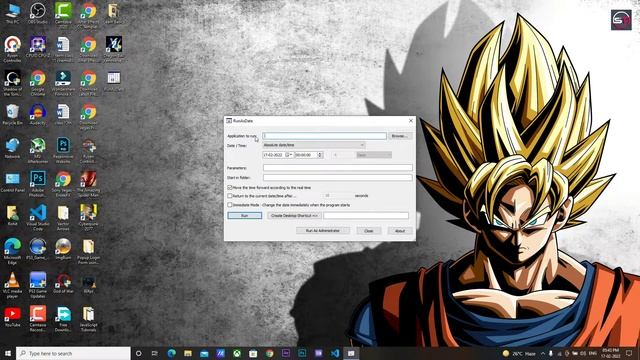Open the Recycle Bin
This screenshot has width=640, height=360.
(12, 115)
